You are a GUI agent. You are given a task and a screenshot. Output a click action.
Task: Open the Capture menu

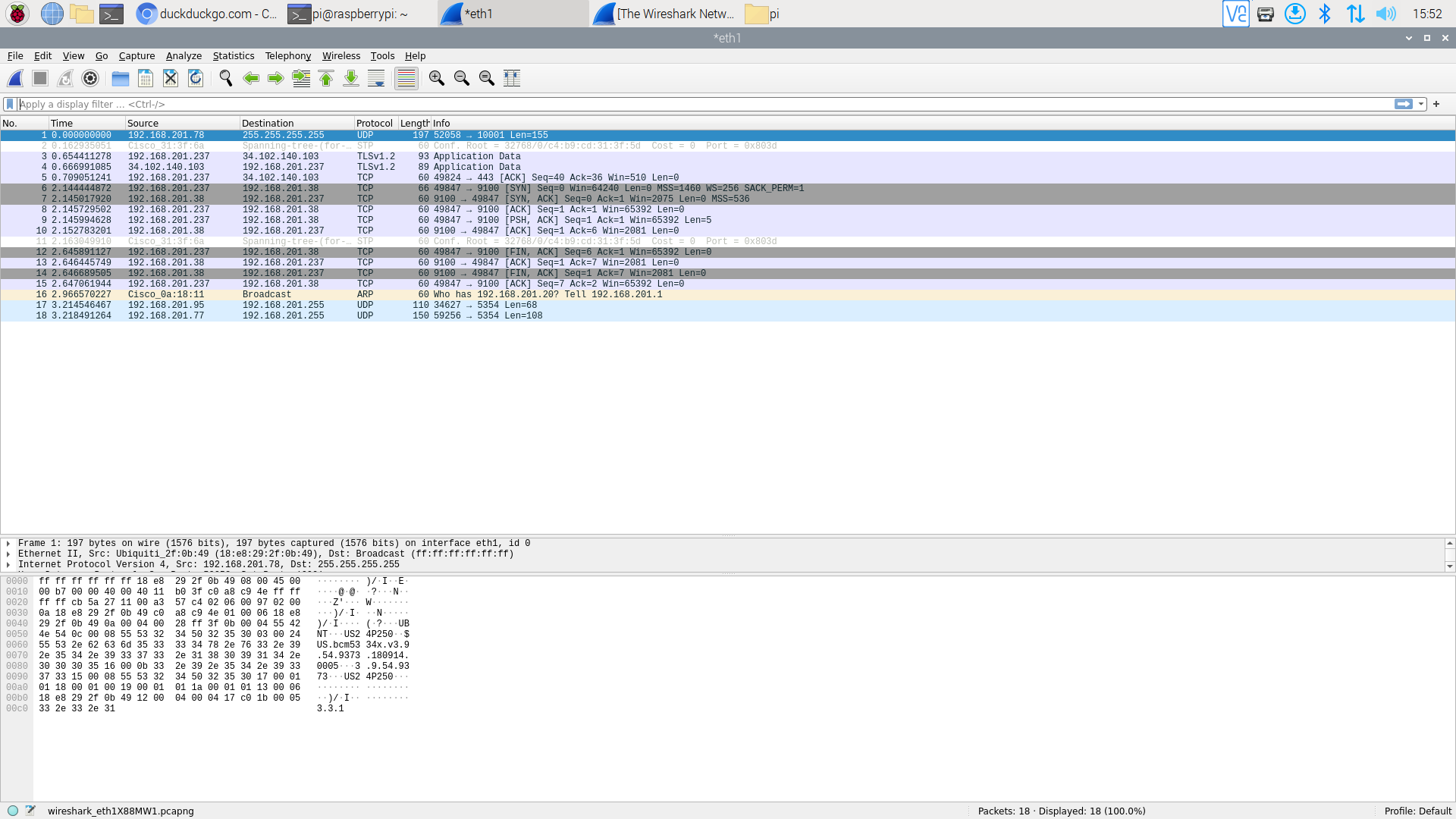pyautogui.click(x=136, y=55)
